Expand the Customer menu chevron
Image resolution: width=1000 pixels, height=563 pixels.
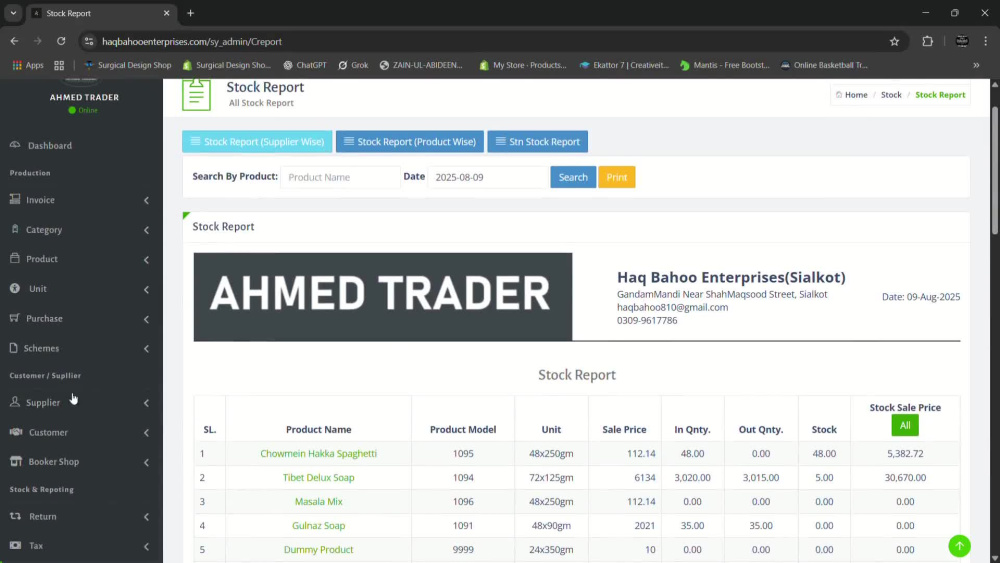tap(146, 432)
